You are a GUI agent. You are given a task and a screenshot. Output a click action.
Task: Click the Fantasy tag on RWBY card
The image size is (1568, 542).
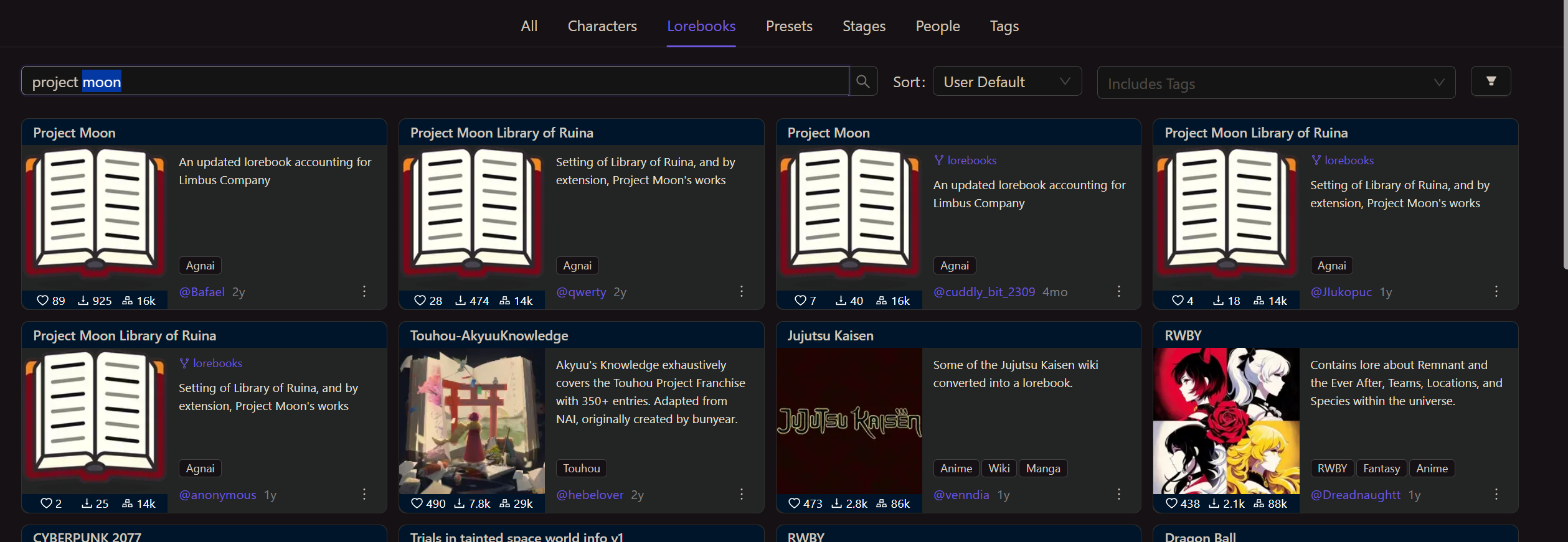[1381, 469]
